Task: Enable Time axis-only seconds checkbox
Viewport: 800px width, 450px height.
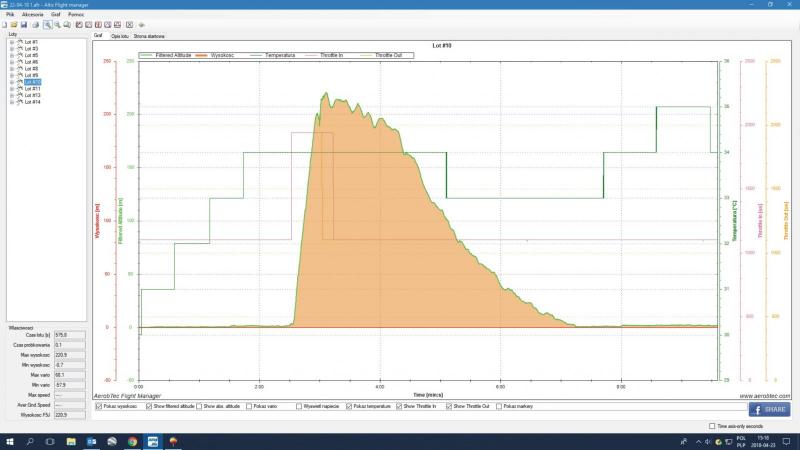Action: pos(712,426)
